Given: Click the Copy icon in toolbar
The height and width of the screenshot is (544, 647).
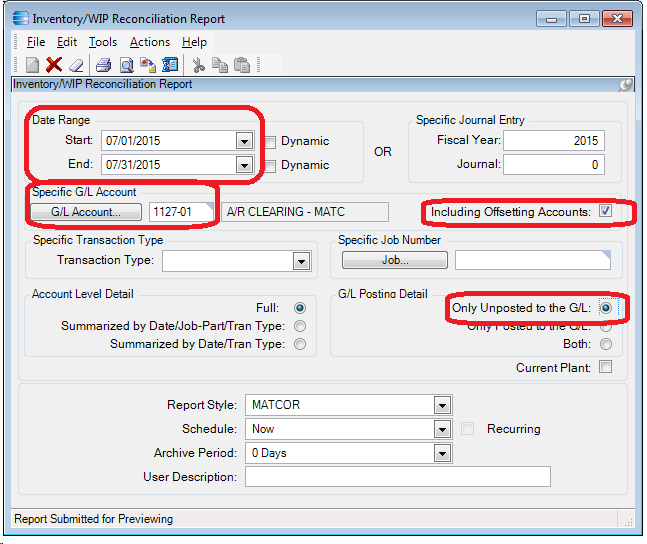Looking at the screenshot, I should tap(220, 66).
